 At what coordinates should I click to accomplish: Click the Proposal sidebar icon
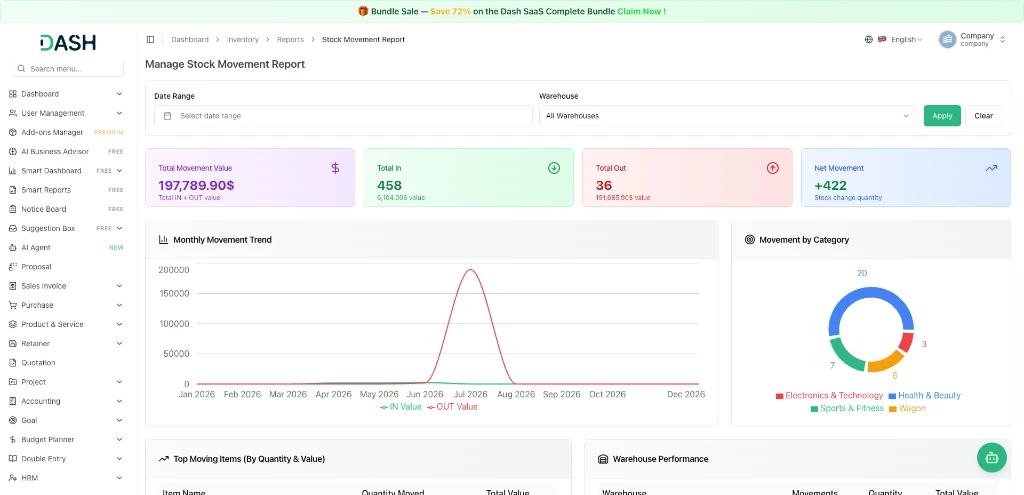[x=12, y=266]
